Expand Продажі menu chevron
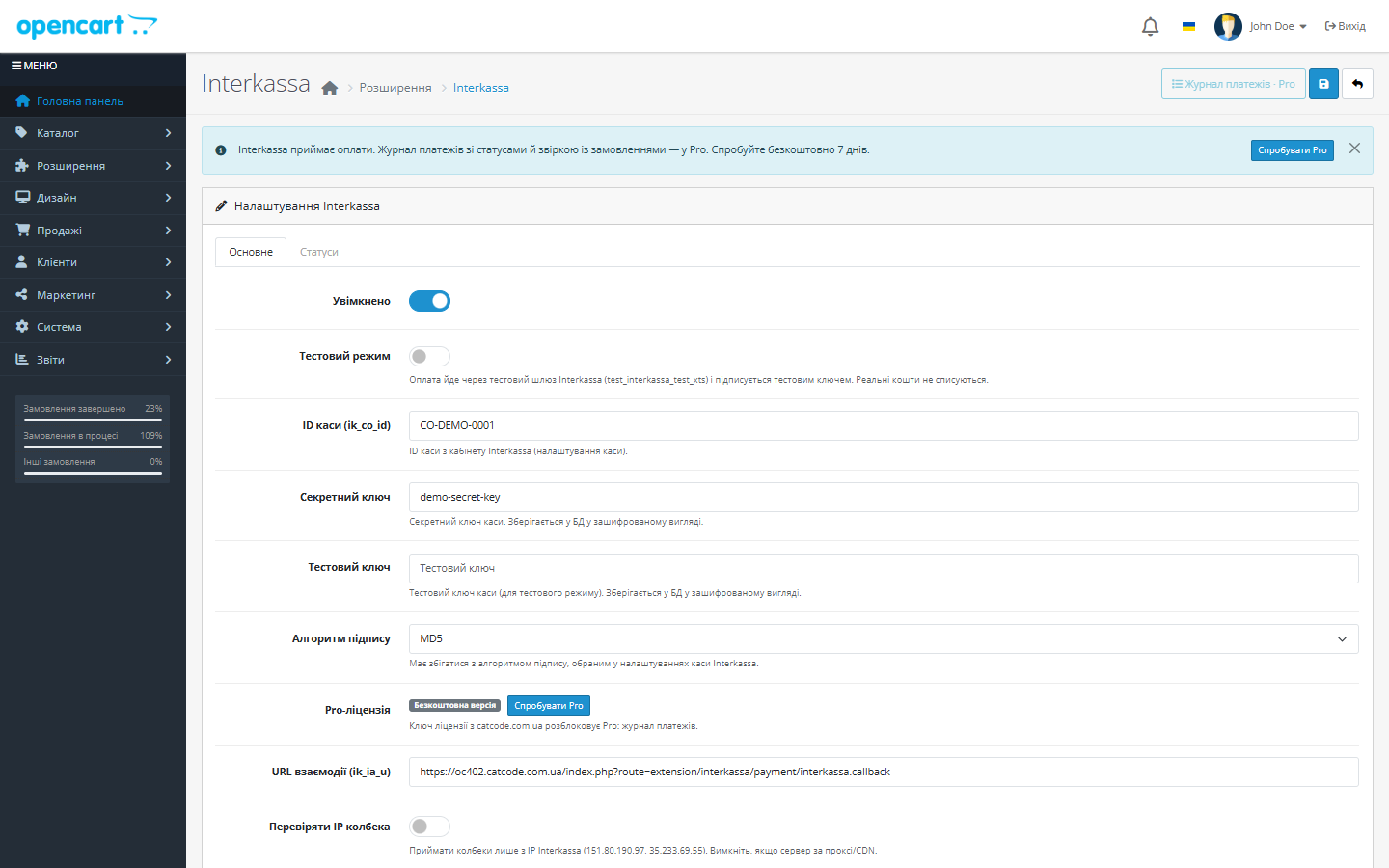 [168, 231]
